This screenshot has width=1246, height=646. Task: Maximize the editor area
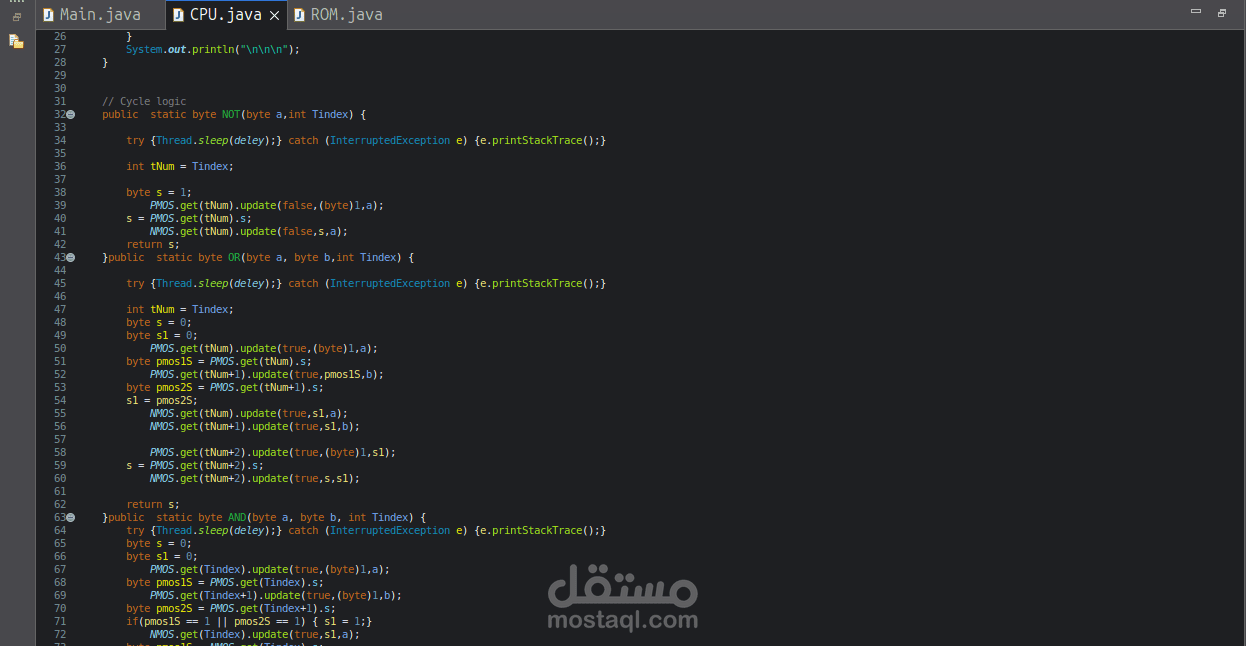coord(1222,13)
